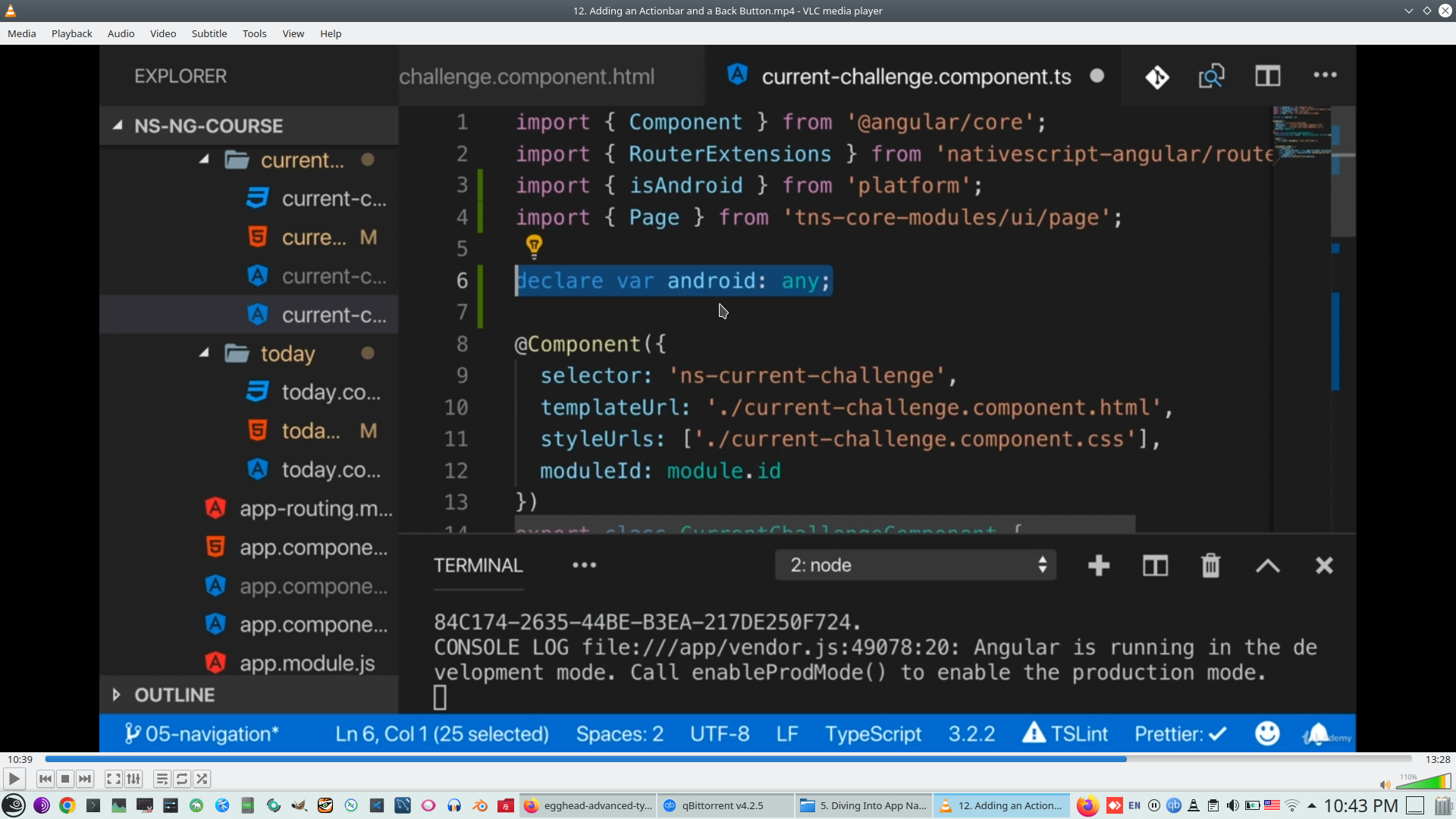This screenshot has height=819, width=1456.
Task: Open Chrome from the taskbar
Action: [67, 805]
